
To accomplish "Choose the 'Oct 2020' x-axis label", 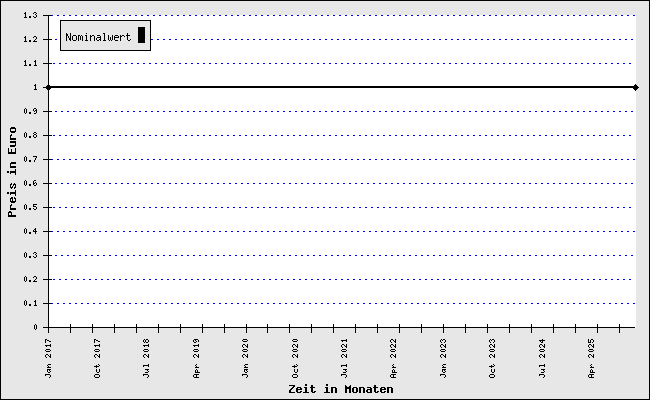I will point(295,357).
